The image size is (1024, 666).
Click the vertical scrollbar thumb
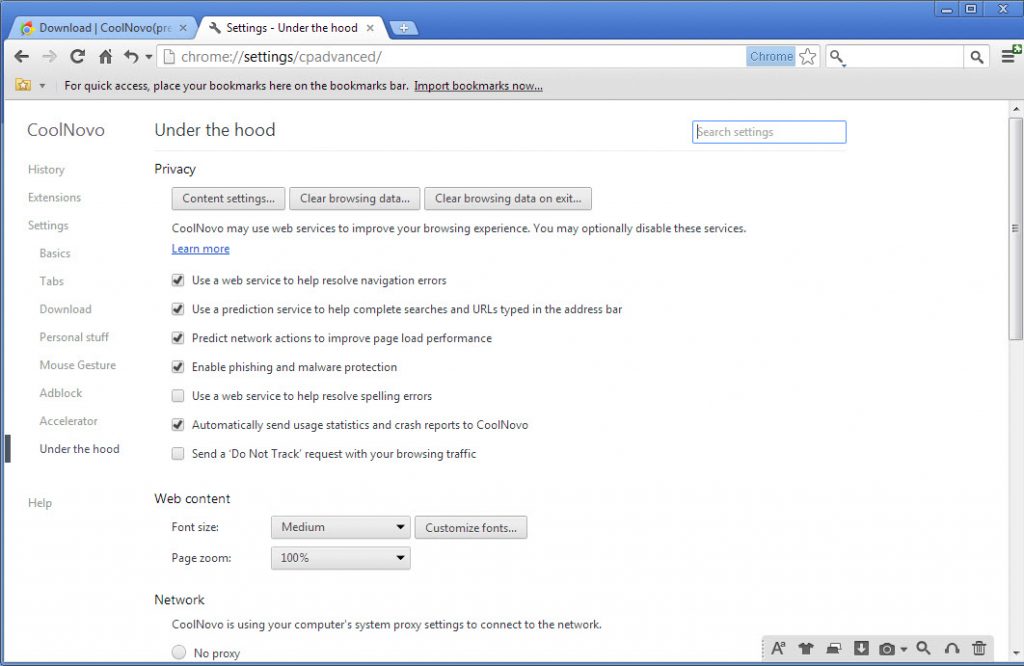pyautogui.click(x=1016, y=228)
